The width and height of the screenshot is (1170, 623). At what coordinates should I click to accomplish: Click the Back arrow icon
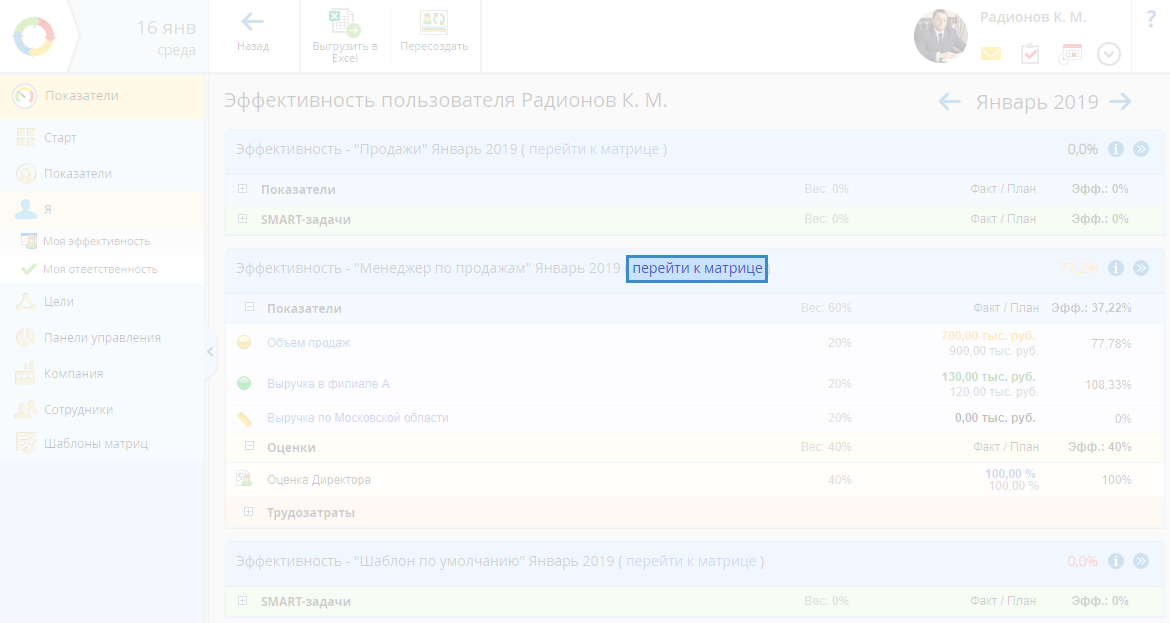253,22
